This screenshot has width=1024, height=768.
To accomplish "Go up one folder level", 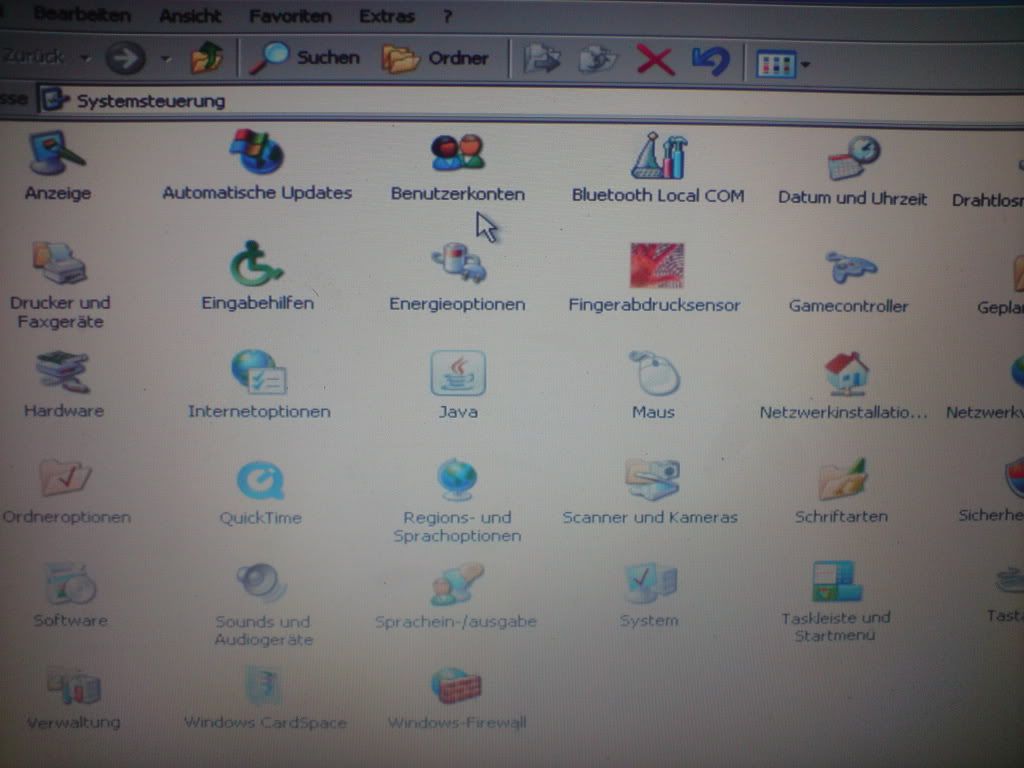I will pos(206,57).
